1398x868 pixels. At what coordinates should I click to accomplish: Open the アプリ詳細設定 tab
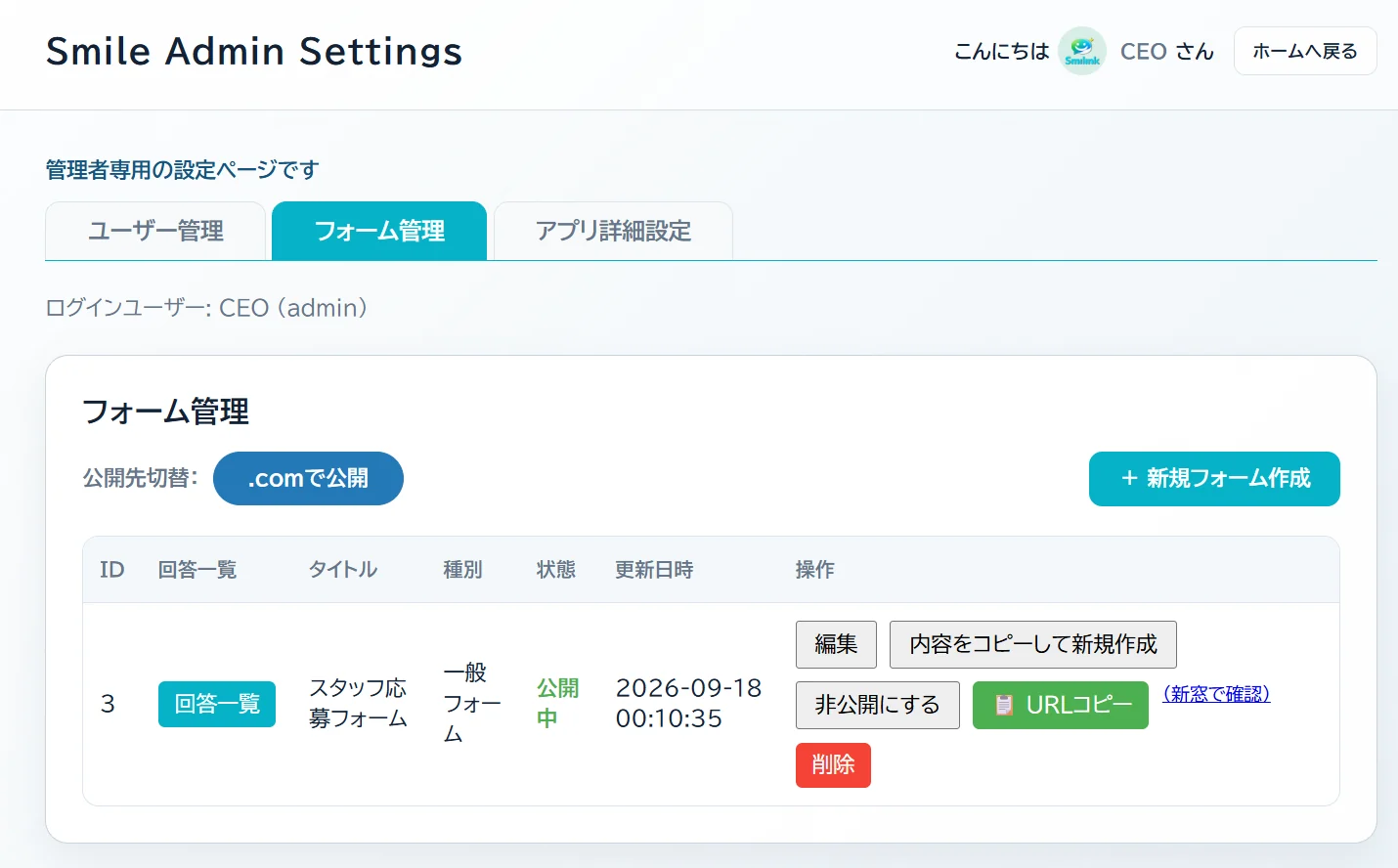(x=613, y=231)
